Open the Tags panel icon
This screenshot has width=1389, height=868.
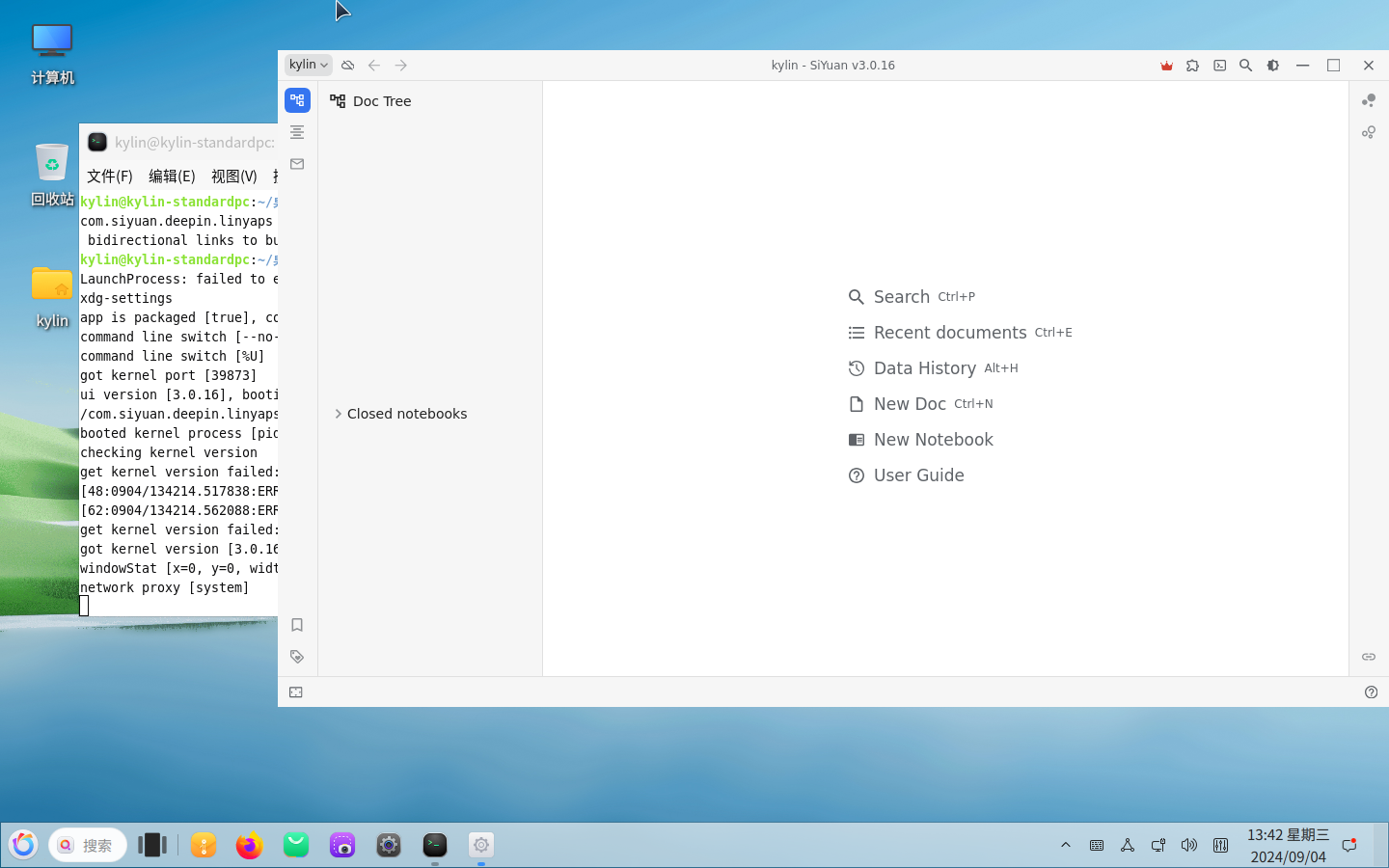pos(297,657)
